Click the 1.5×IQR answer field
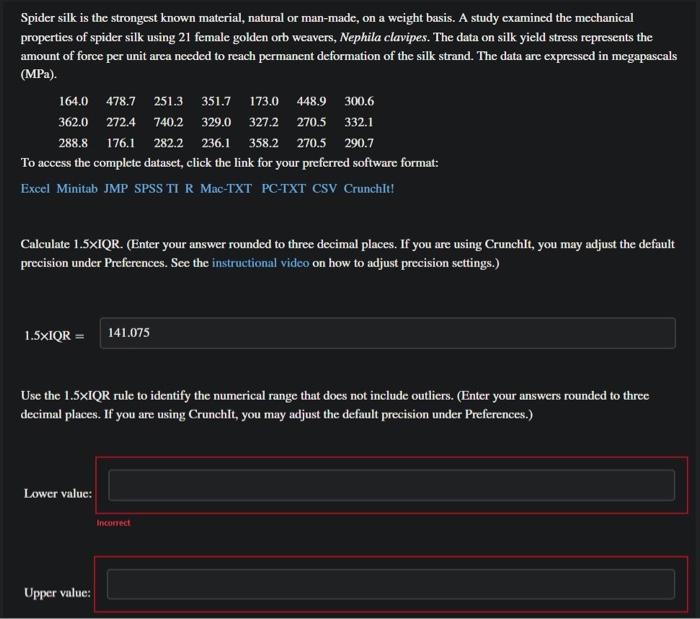This screenshot has height=619, width=700. (388, 333)
